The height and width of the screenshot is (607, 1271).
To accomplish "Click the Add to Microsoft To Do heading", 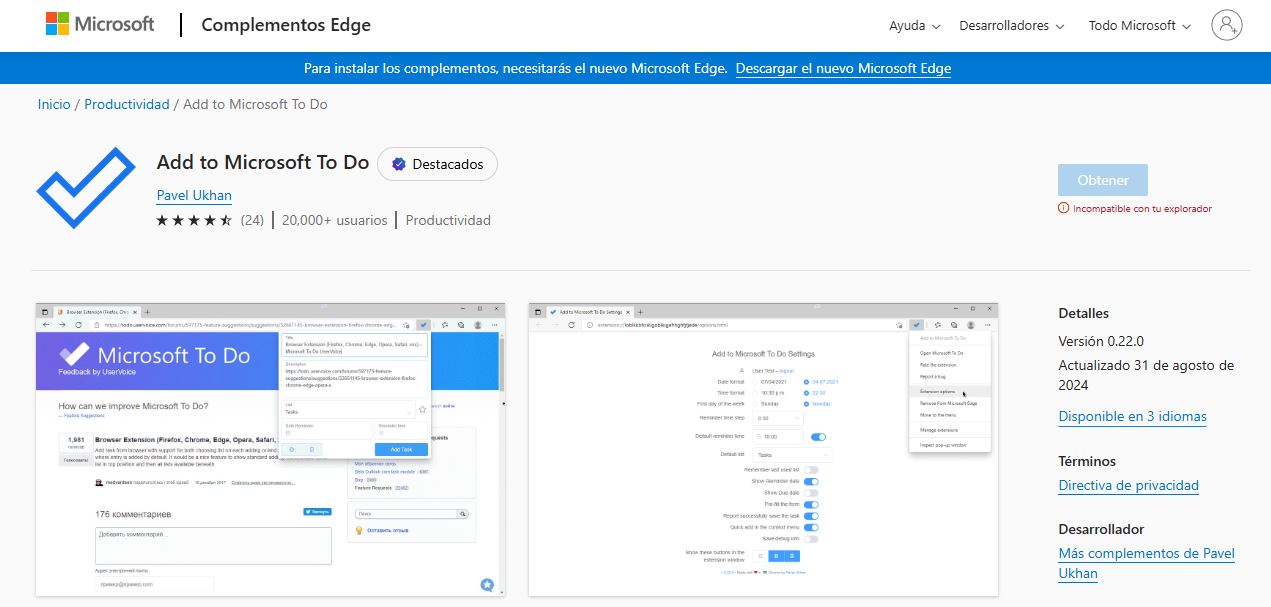I will 263,162.
